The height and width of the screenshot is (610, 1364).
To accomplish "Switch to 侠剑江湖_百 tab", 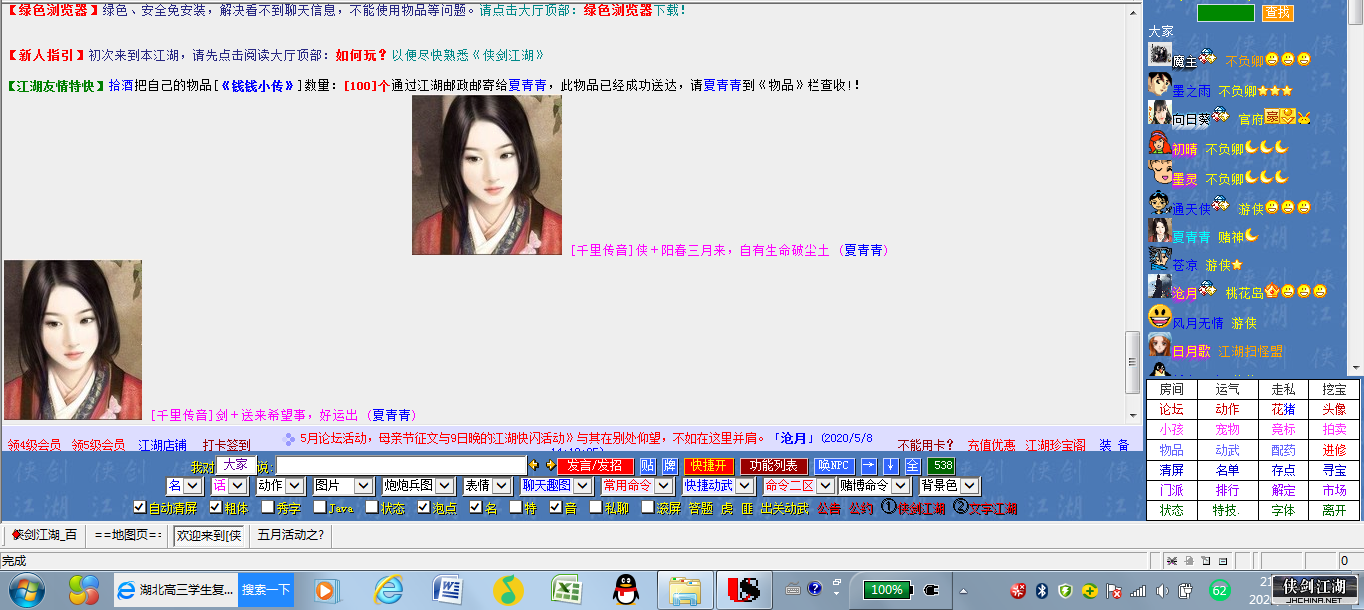I will pyautogui.click(x=44, y=535).
